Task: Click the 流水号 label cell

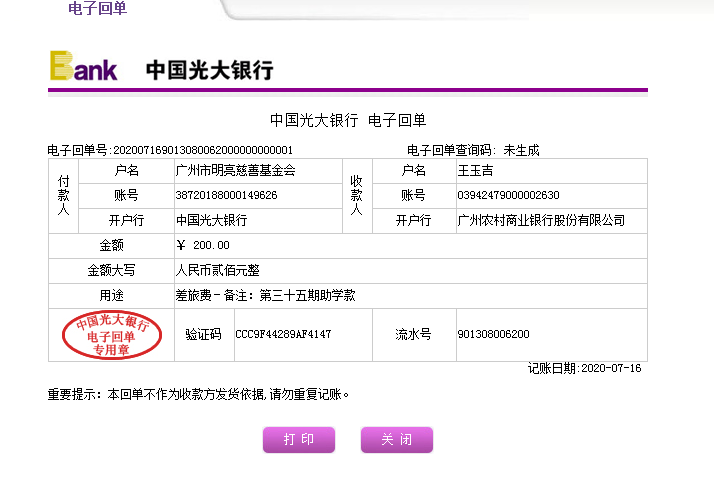Action: (x=414, y=335)
